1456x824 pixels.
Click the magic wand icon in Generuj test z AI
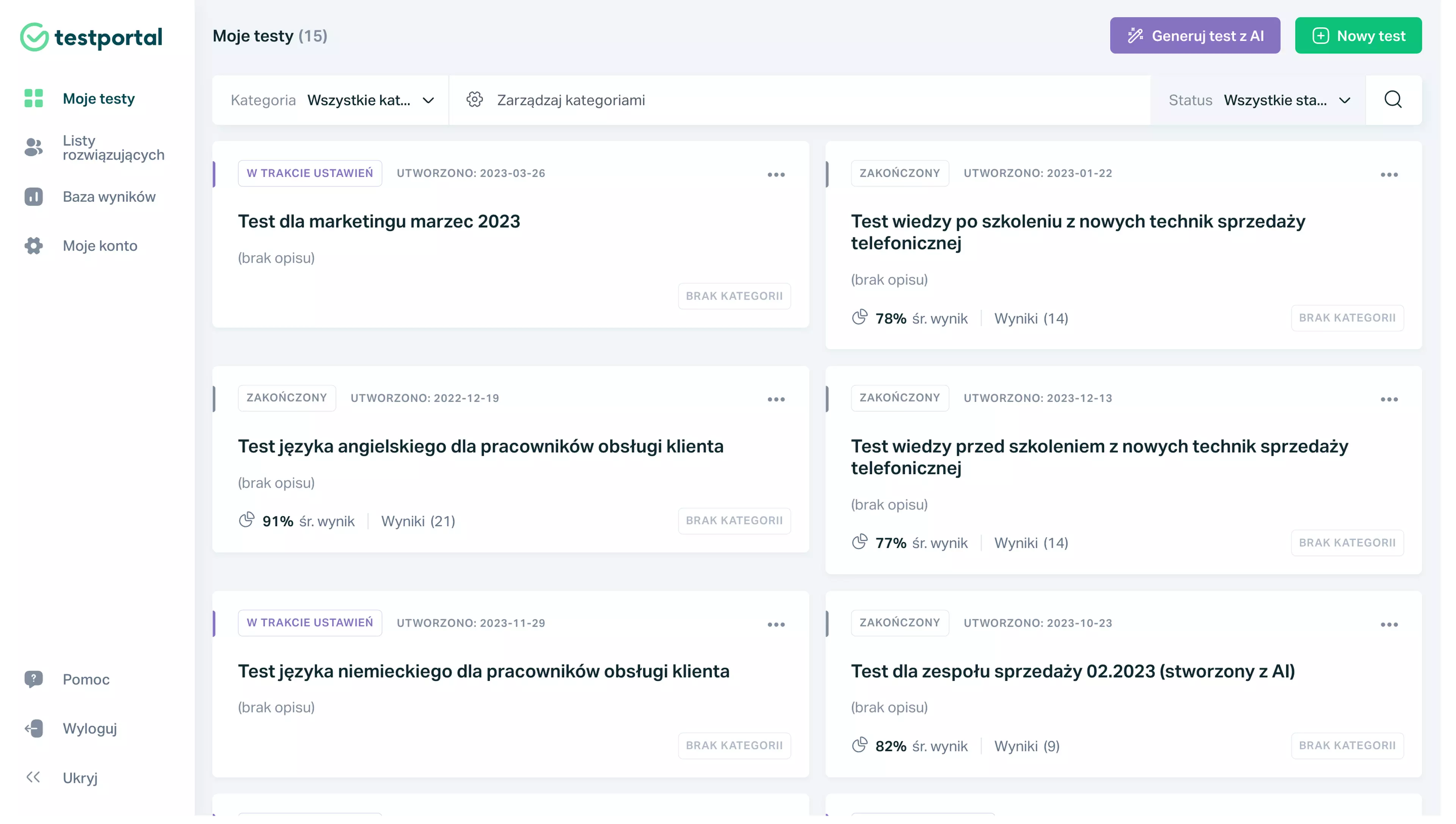1136,36
